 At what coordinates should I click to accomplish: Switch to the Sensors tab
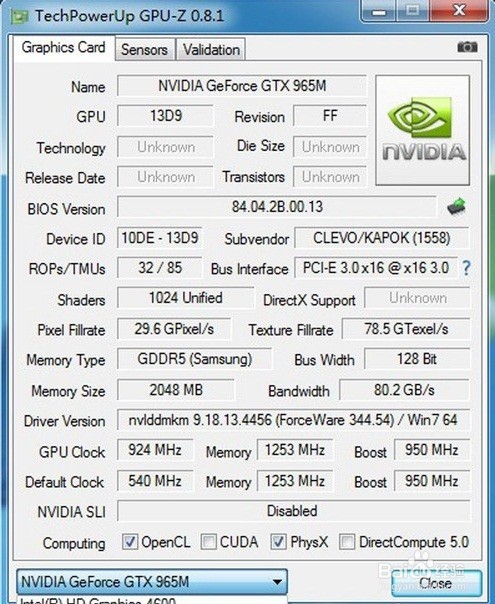tap(144, 49)
